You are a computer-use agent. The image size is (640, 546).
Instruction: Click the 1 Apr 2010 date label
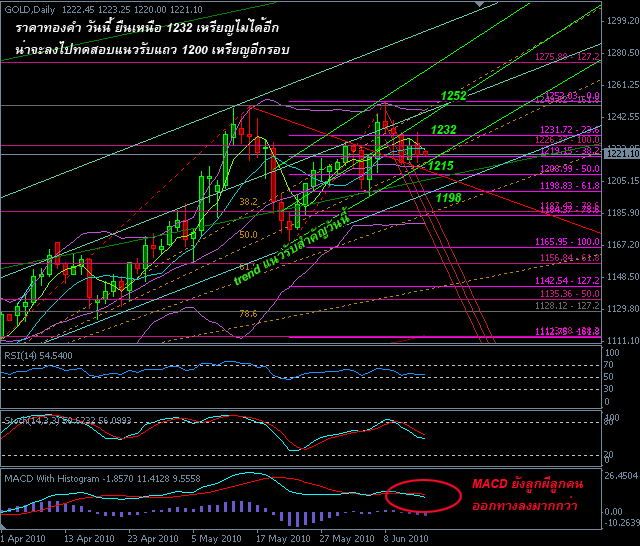[23, 539]
